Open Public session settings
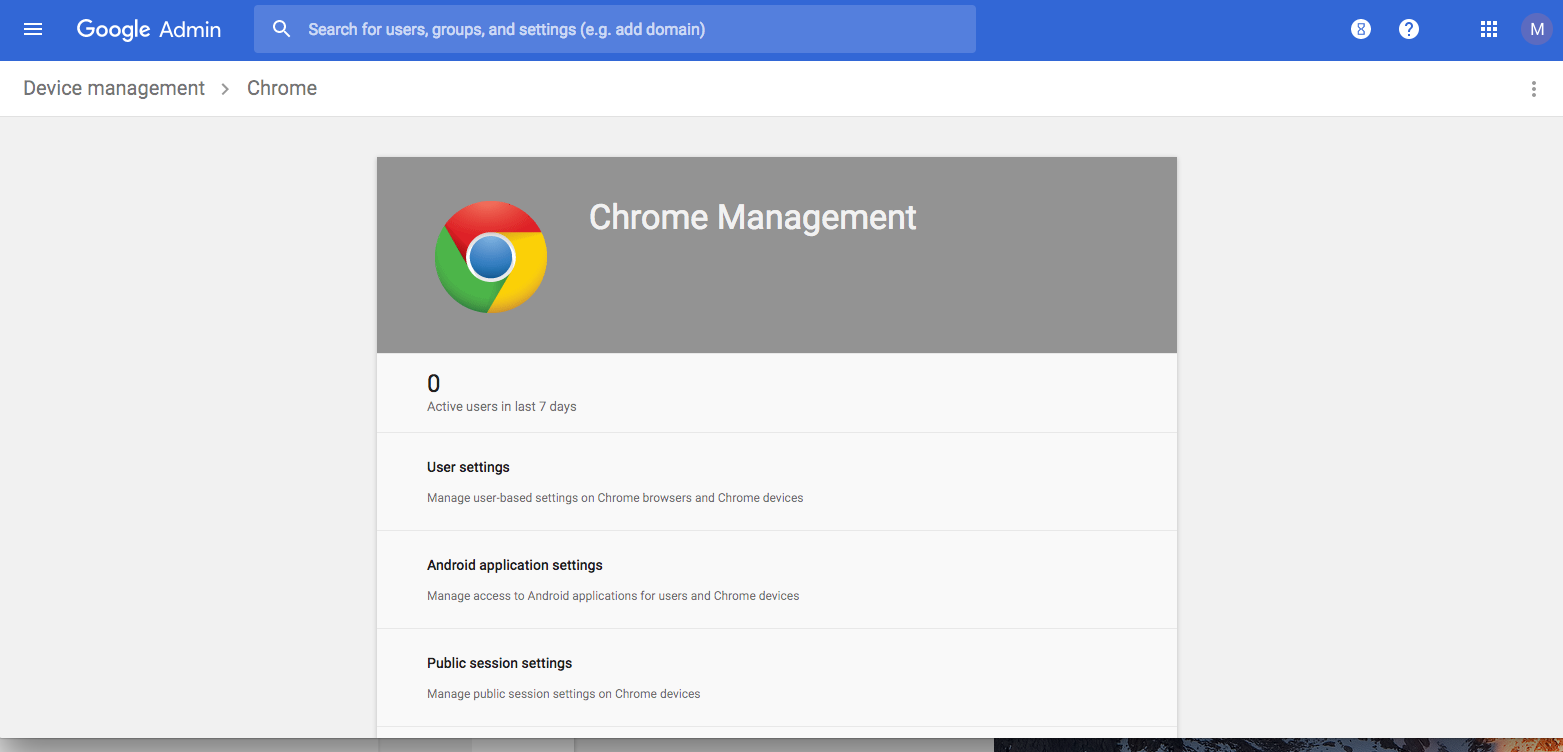The height and width of the screenshot is (752, 1563). pos(777,678)
